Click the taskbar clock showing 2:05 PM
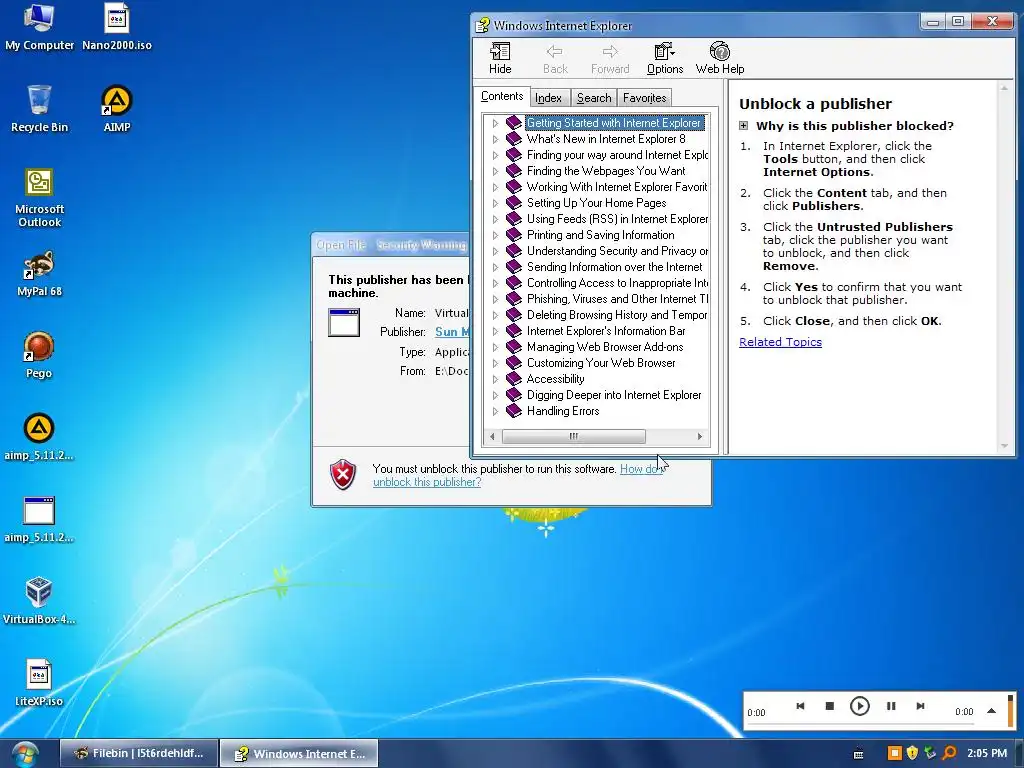Image resolution: width=1024 pixels, height=768 pixels. pyautogui.click(x=987, y=753)
